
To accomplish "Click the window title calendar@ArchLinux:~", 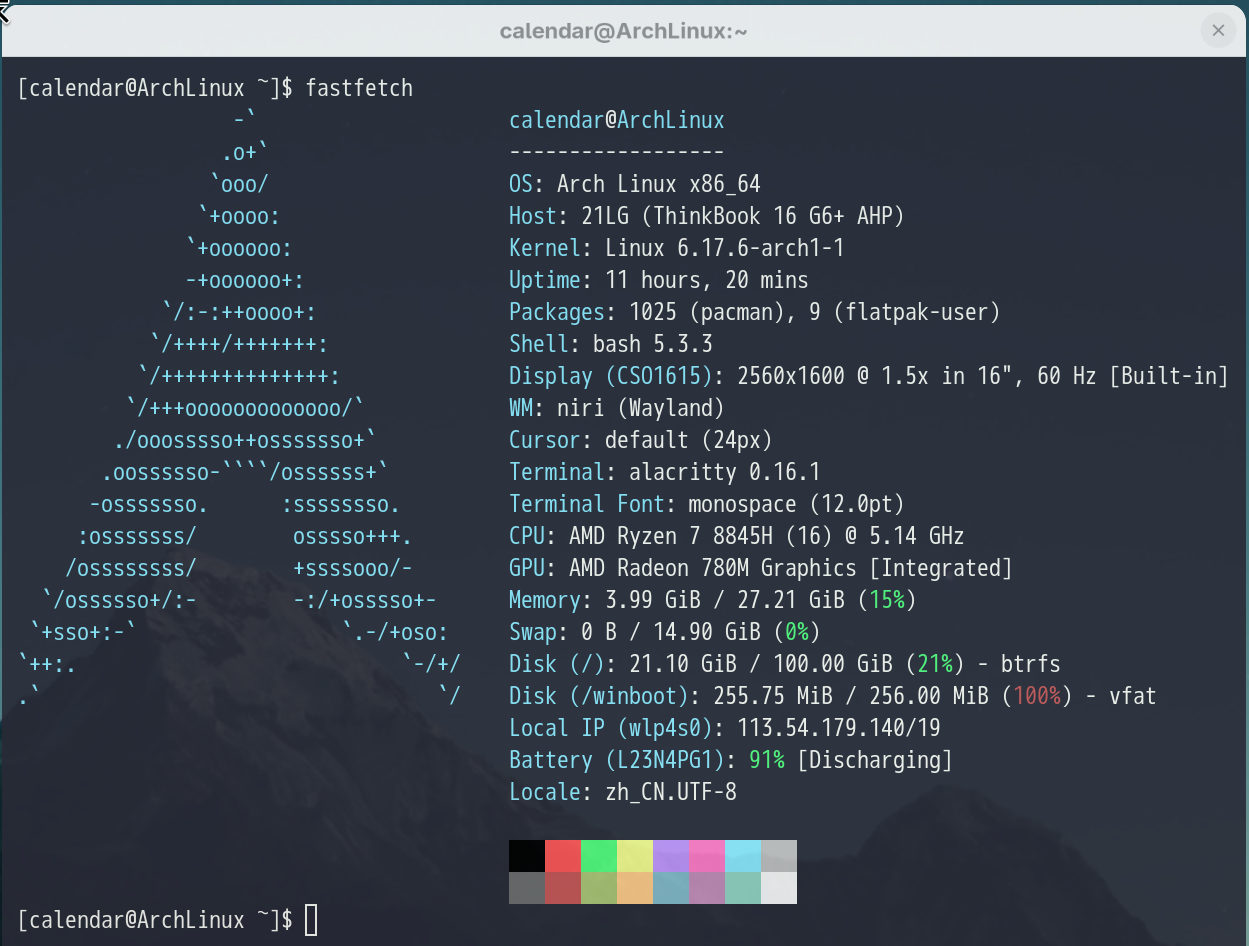I will pos(624,31).
